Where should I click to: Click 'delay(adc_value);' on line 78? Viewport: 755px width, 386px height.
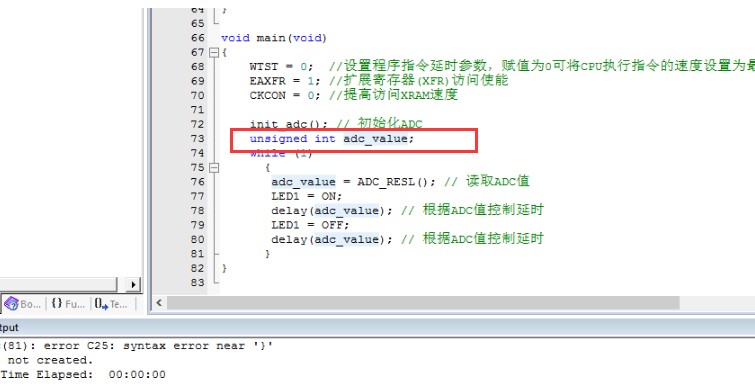[x=332, y=211]
